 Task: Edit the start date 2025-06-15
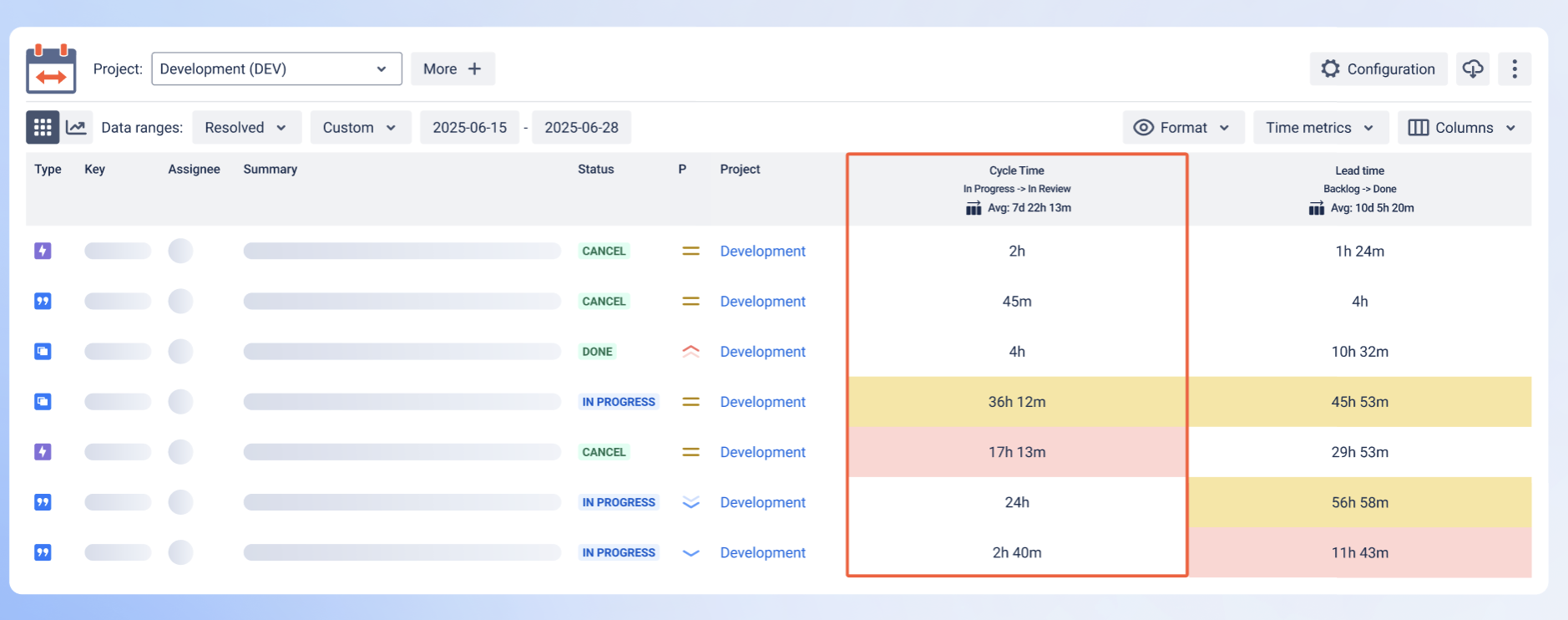(470, 127)
